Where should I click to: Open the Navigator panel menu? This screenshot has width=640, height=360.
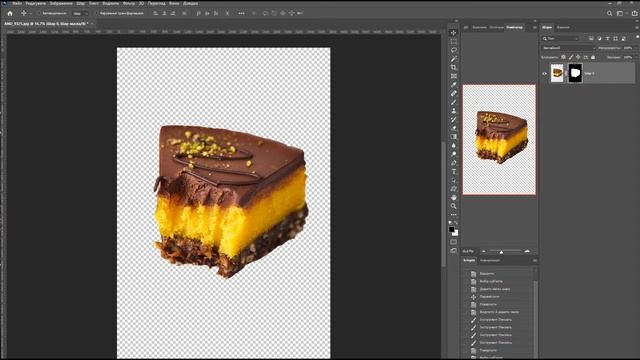coord(534,27)
